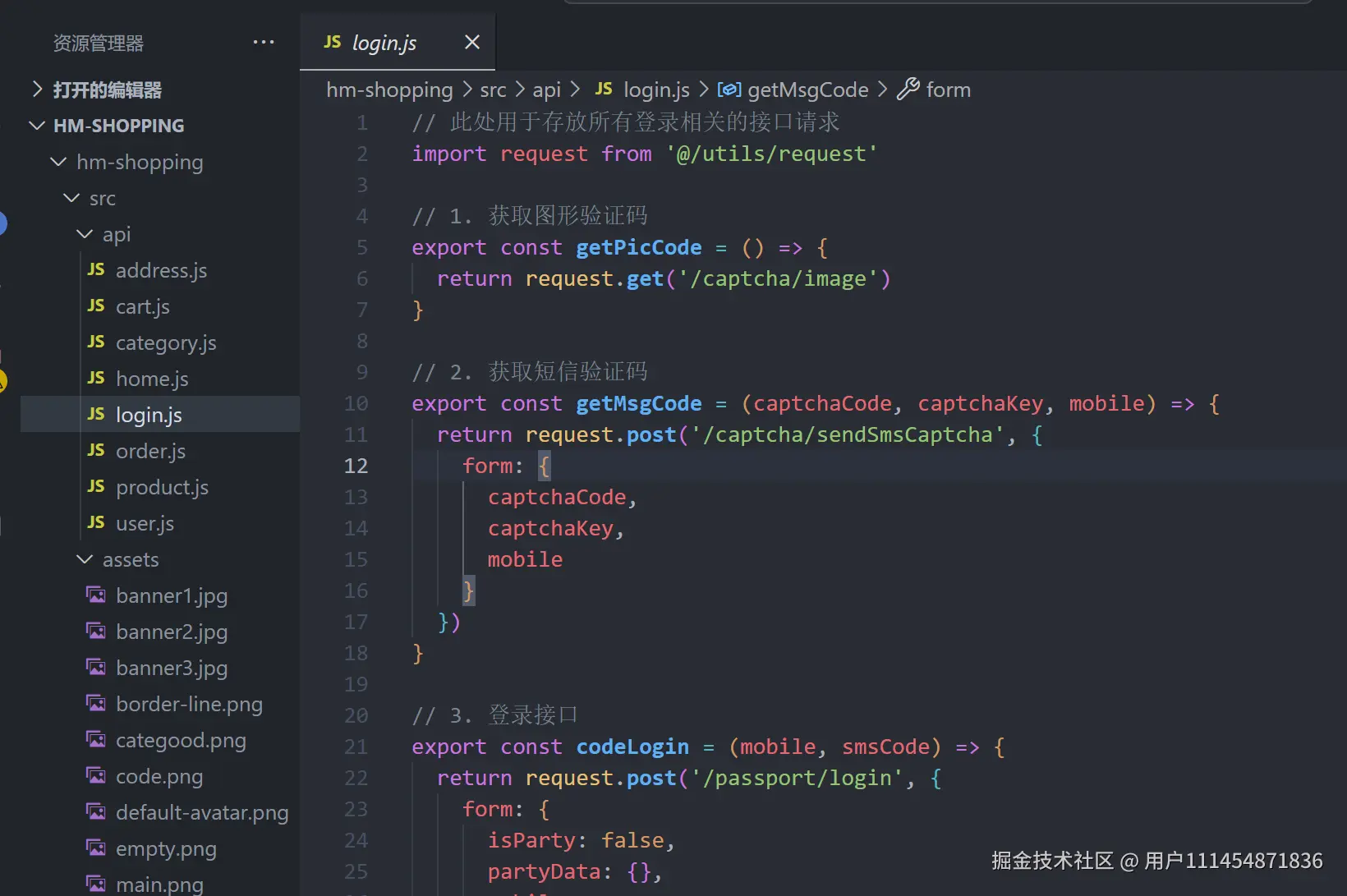The height and width of the screenshot is (896, 1347).
Task: Click the partyData property on line 25
Action: click(x=544, y=871)
